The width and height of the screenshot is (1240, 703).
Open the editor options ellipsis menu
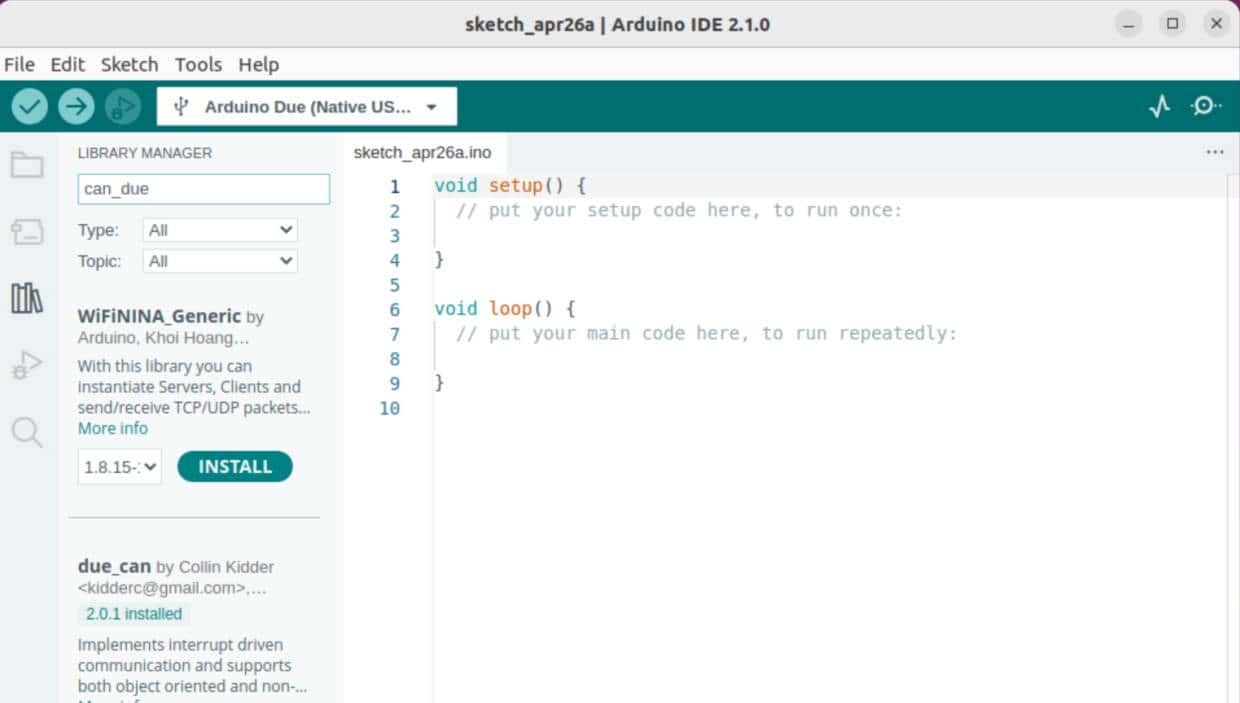[1214, 152]
